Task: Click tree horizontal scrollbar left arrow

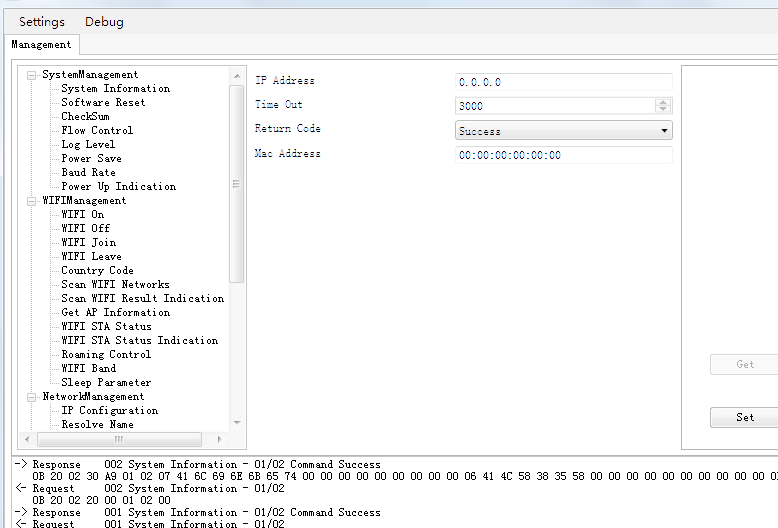Action: pyautogui.click(x=27, y=439)
